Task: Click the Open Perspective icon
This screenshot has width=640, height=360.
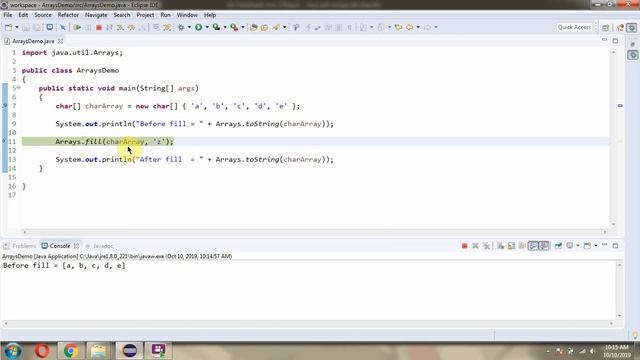Action: (605, 27)
